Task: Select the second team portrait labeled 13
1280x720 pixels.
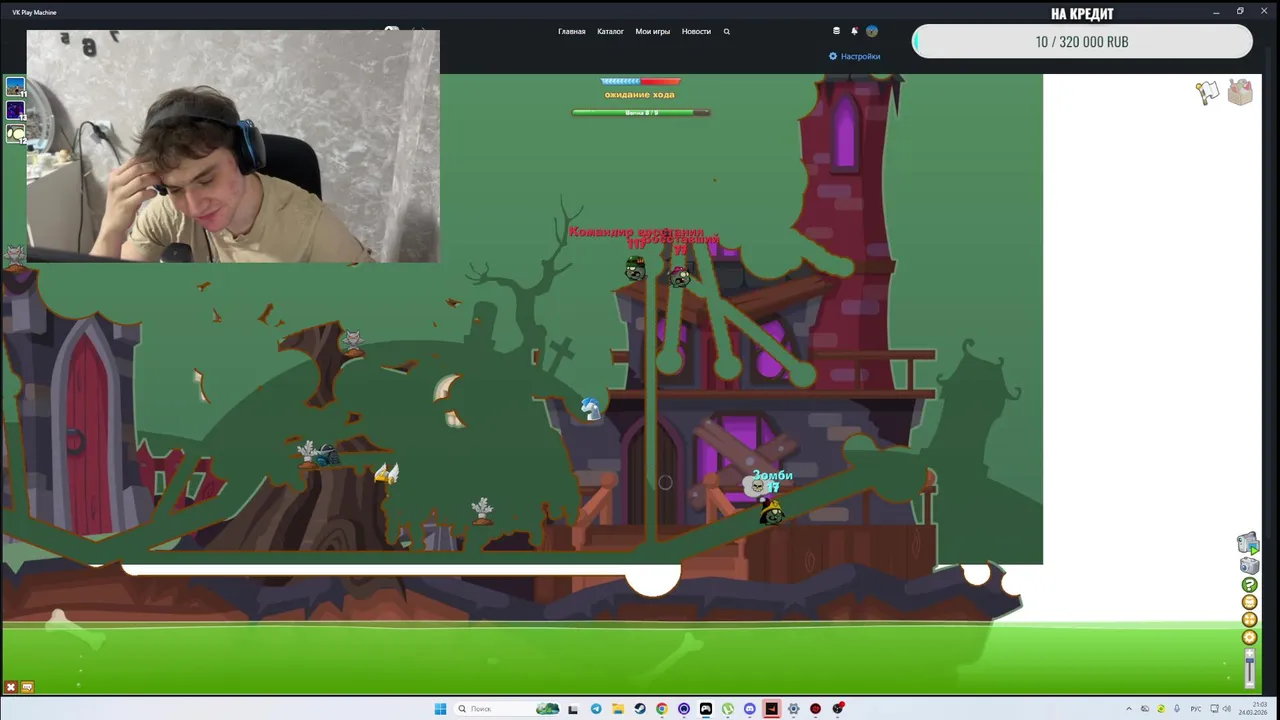Action: click(15, 110)
